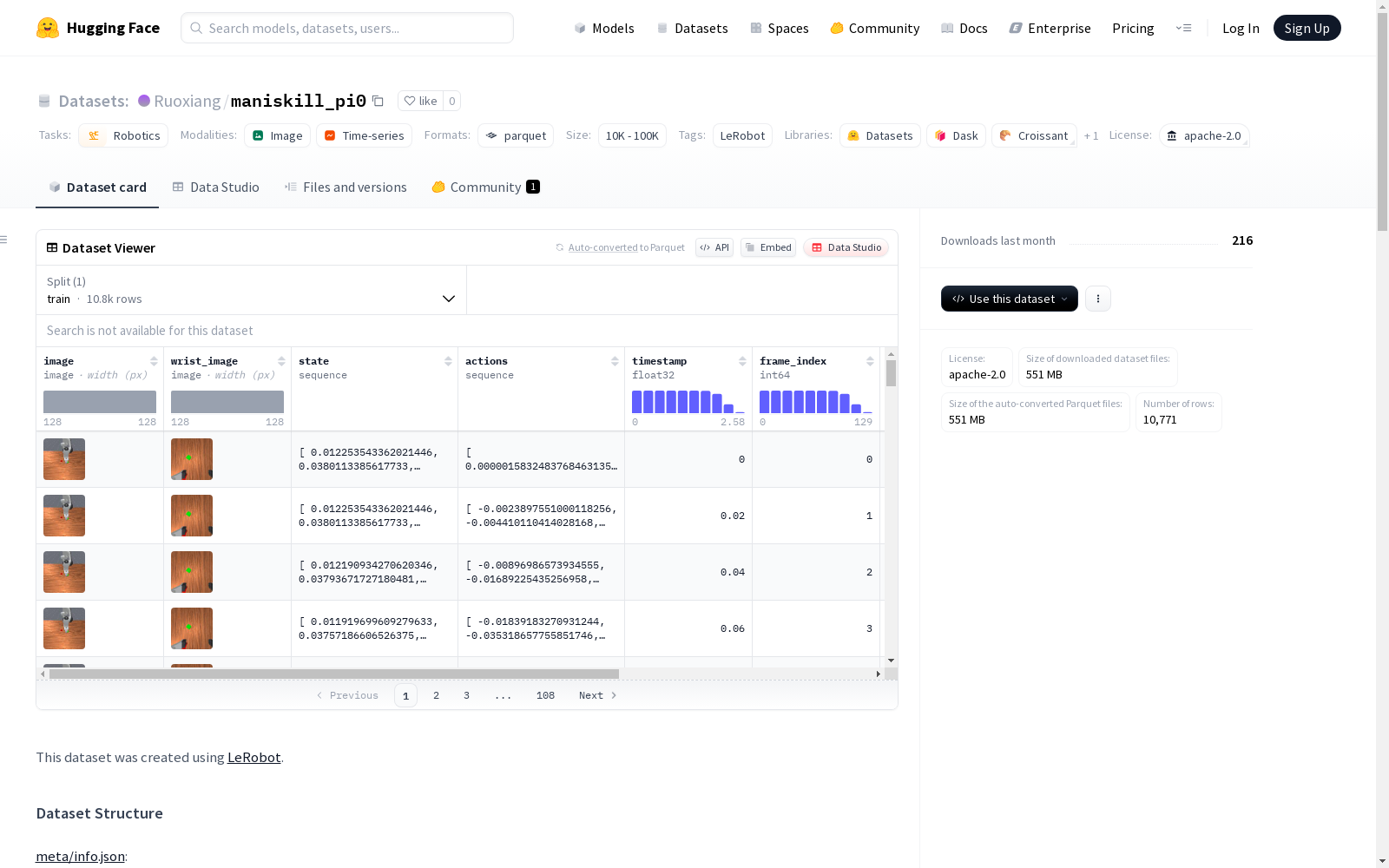Click the disabled search field in viewer
Screen dimensions: 1389x868
coord(467,331)
